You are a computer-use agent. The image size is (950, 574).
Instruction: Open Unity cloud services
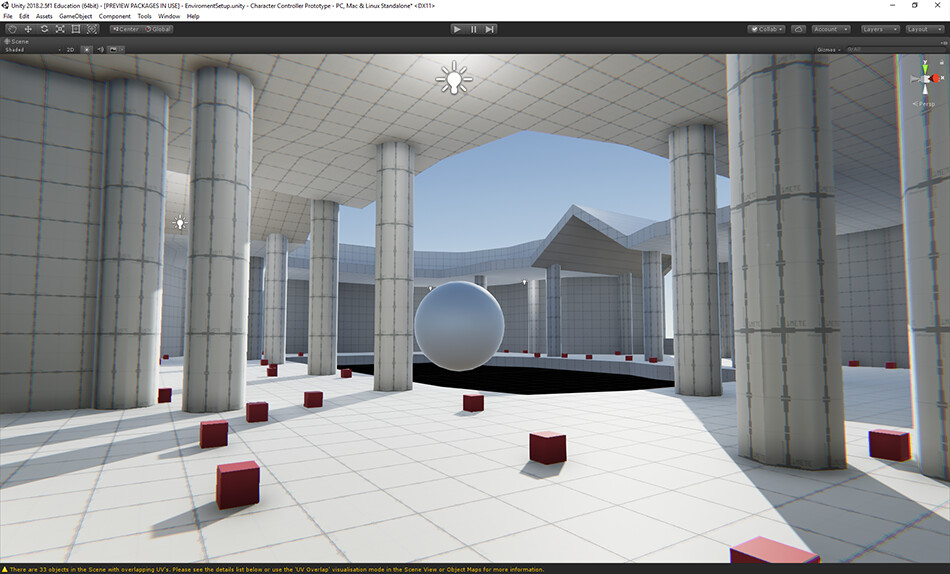click(799, 29)
